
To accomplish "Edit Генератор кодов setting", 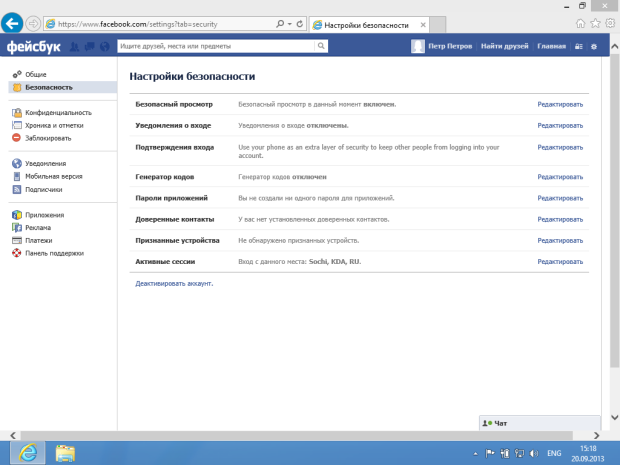I will pyautogui.click(x=560, y=177).
